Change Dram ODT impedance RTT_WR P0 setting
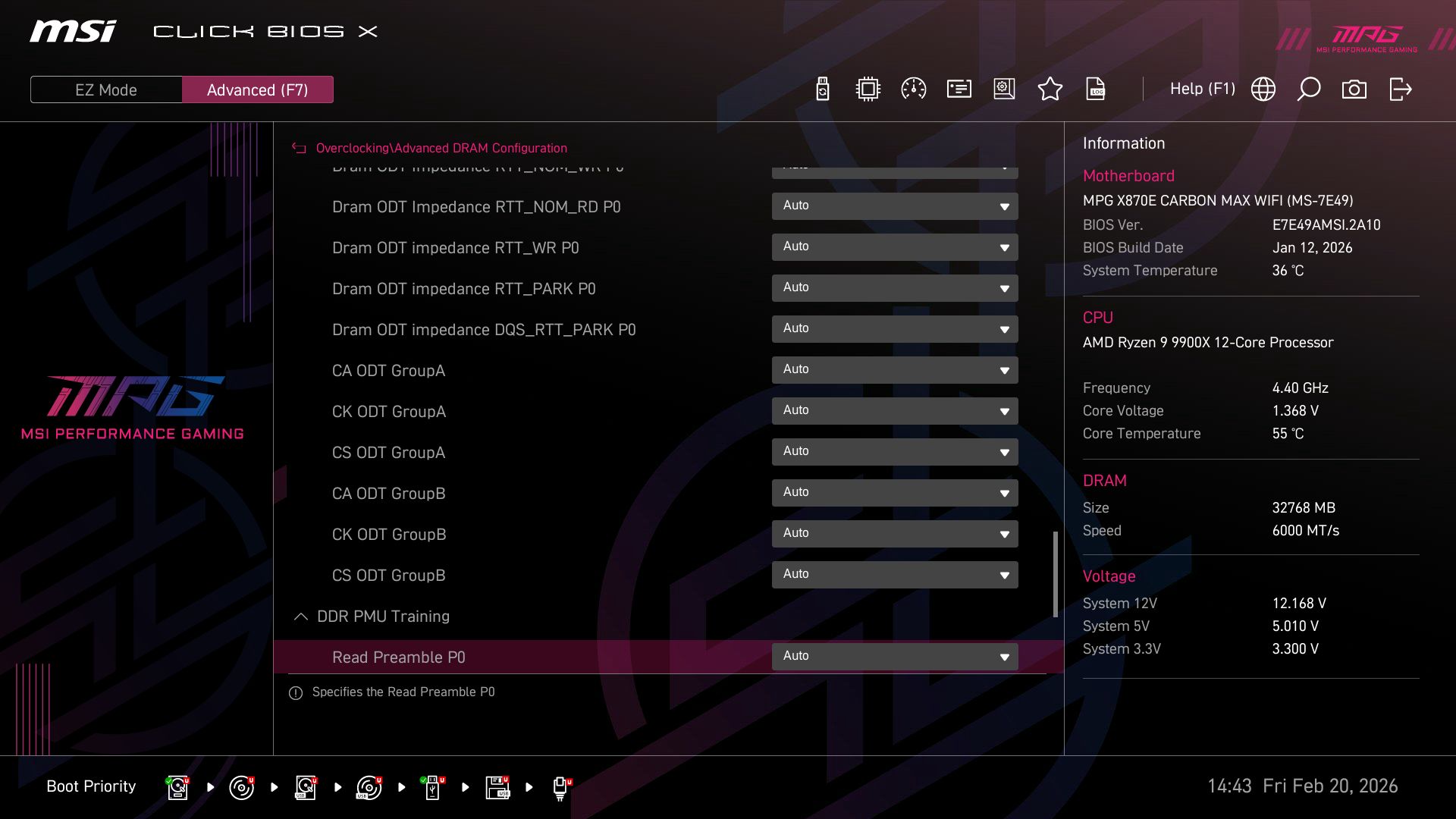This screenshot has width=1456, height=819. [895, 246]
